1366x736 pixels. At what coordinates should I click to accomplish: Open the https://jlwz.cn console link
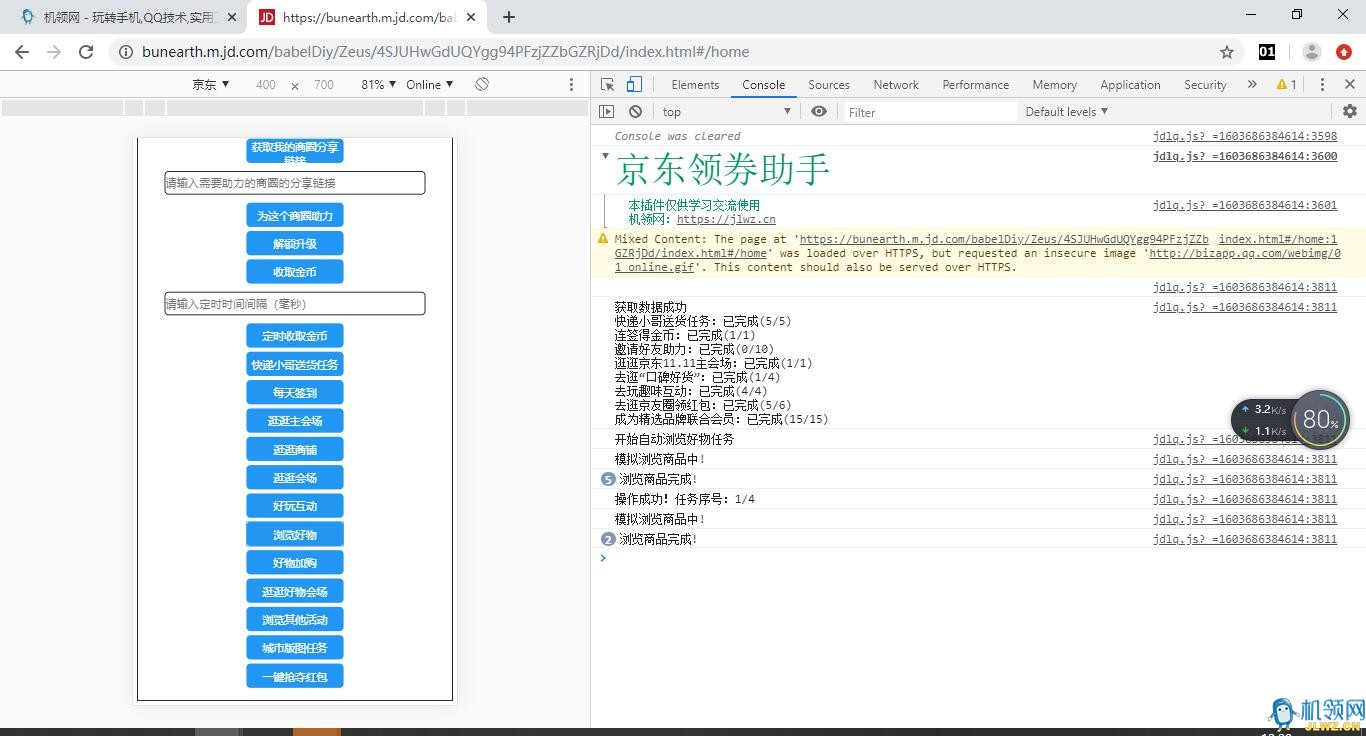pyautogui.click(x=726, y=219)
